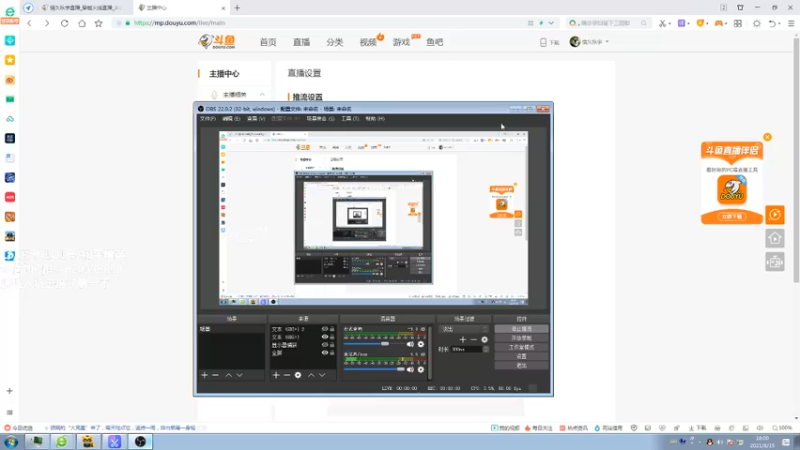800x450 pixels.
Task: Mute the desktop audio speaker icon
Action: point(410,344)
